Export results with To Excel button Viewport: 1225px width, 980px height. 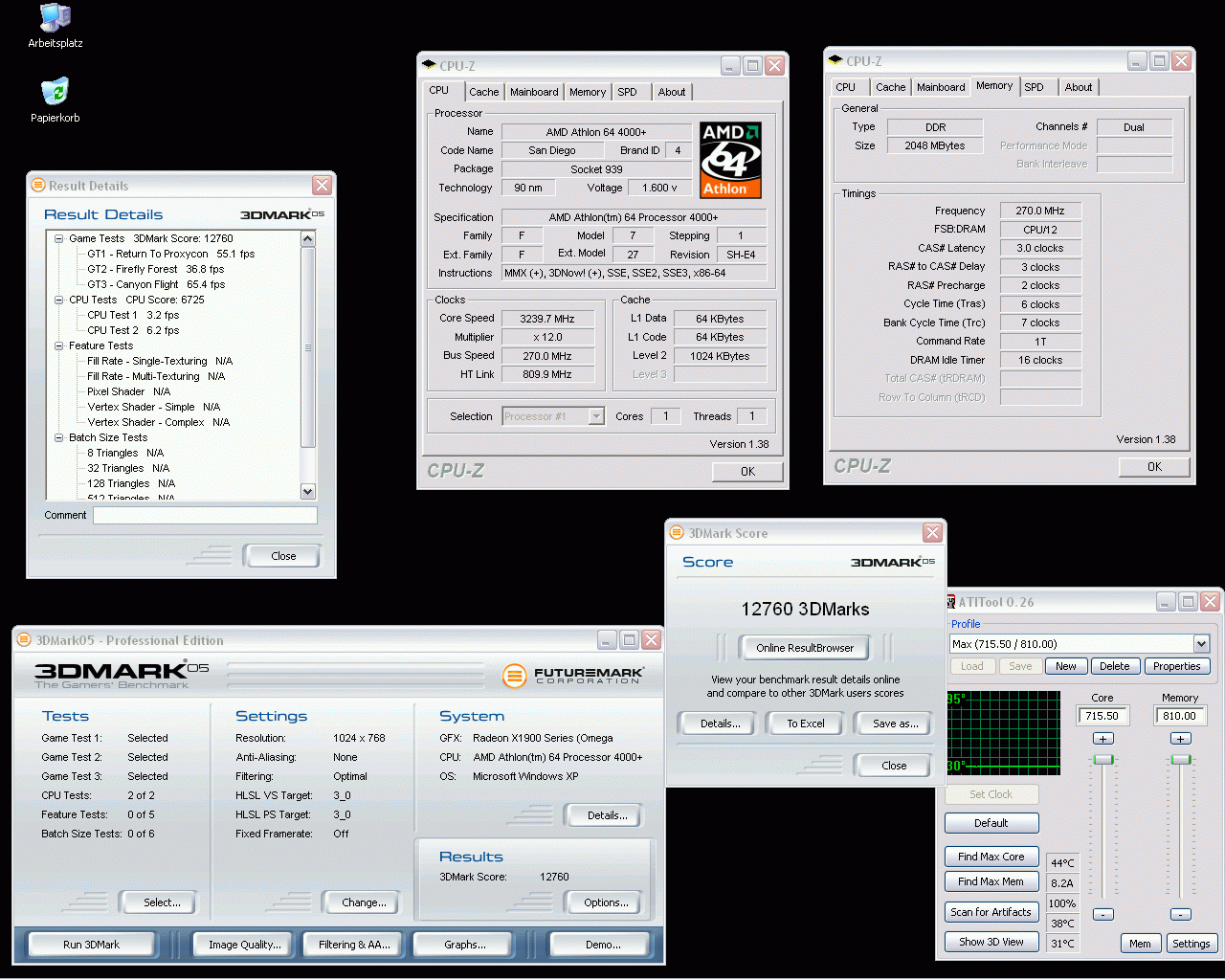805,724
